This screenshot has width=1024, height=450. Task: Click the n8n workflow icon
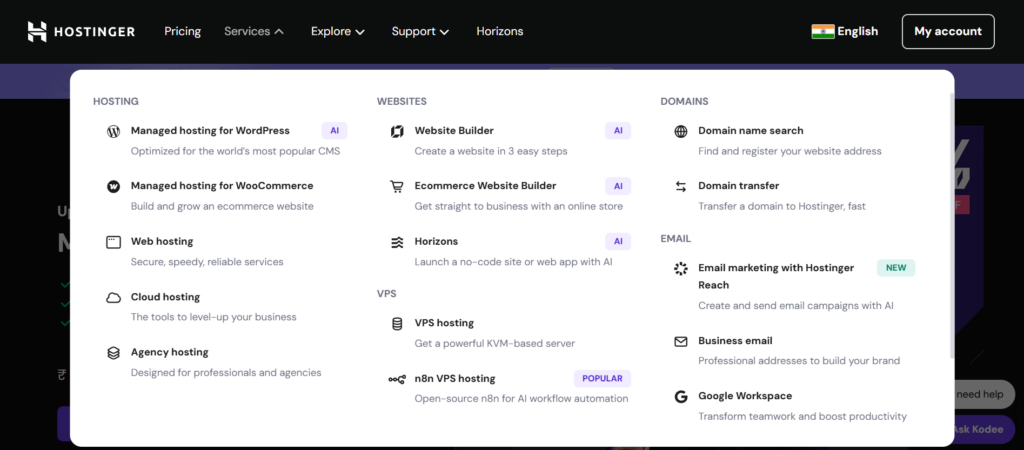point(397,379)
